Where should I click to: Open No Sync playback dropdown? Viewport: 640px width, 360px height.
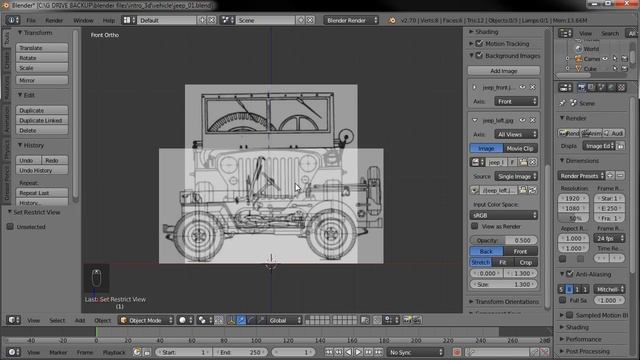416,352
